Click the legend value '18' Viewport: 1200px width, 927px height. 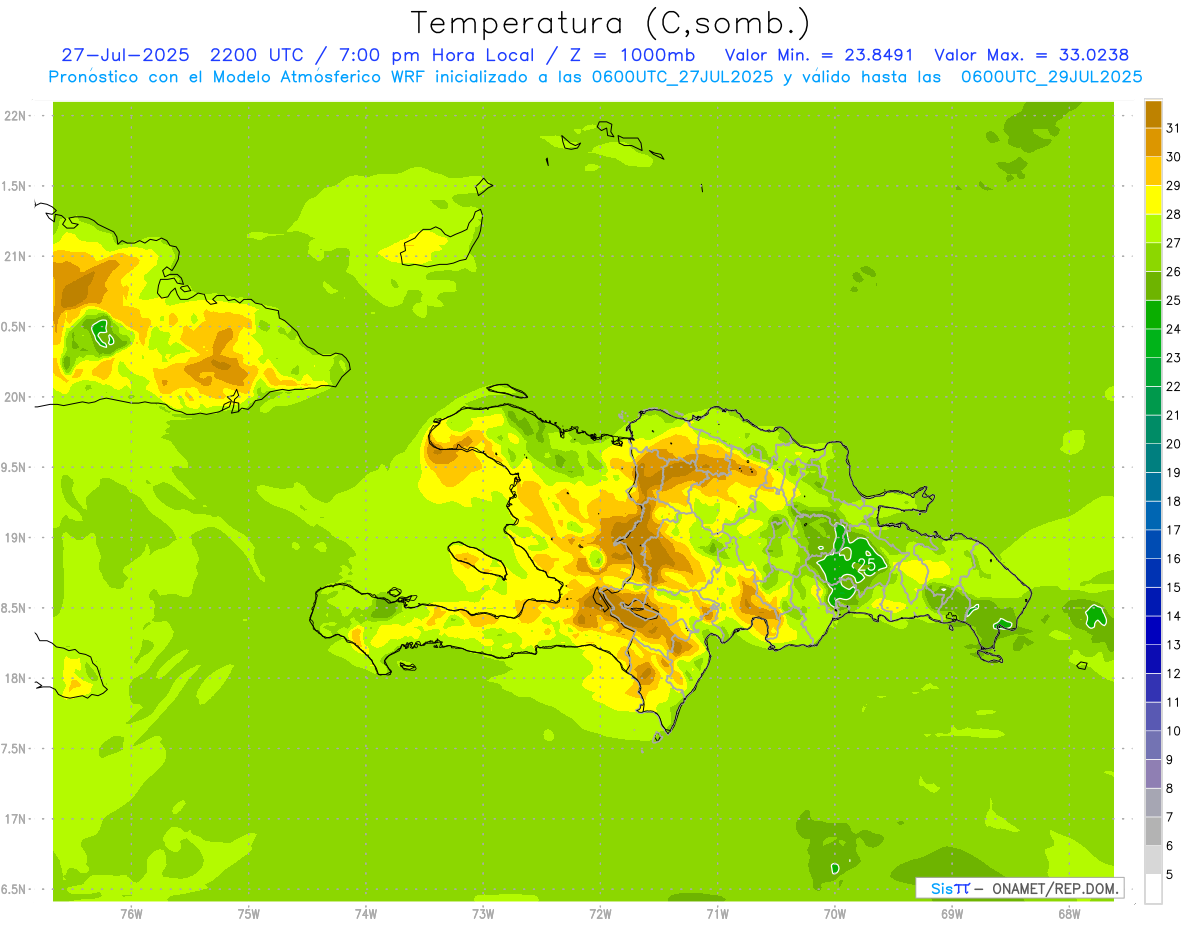(x=1173, y=501)
